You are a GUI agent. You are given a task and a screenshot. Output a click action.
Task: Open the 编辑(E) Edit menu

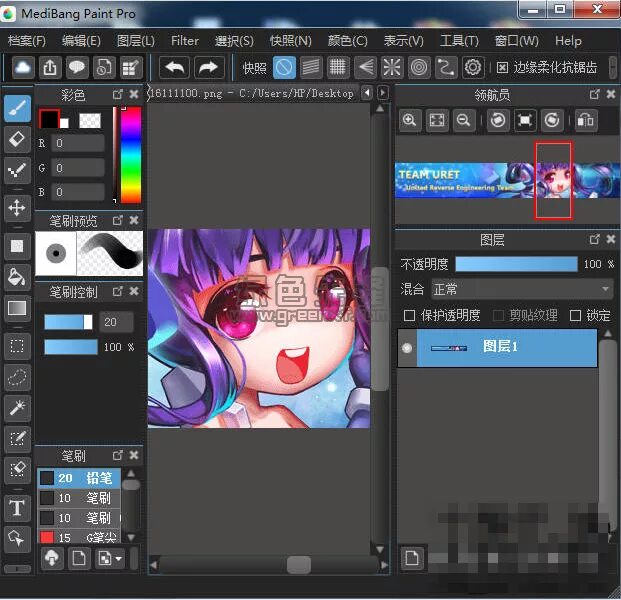click(81, 41)
